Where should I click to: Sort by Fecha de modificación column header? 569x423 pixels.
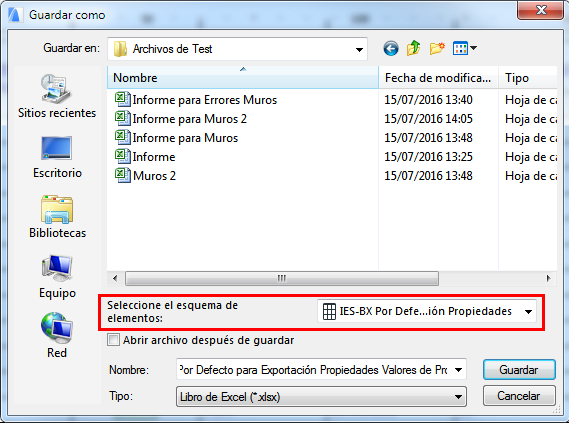click(438, 78)
